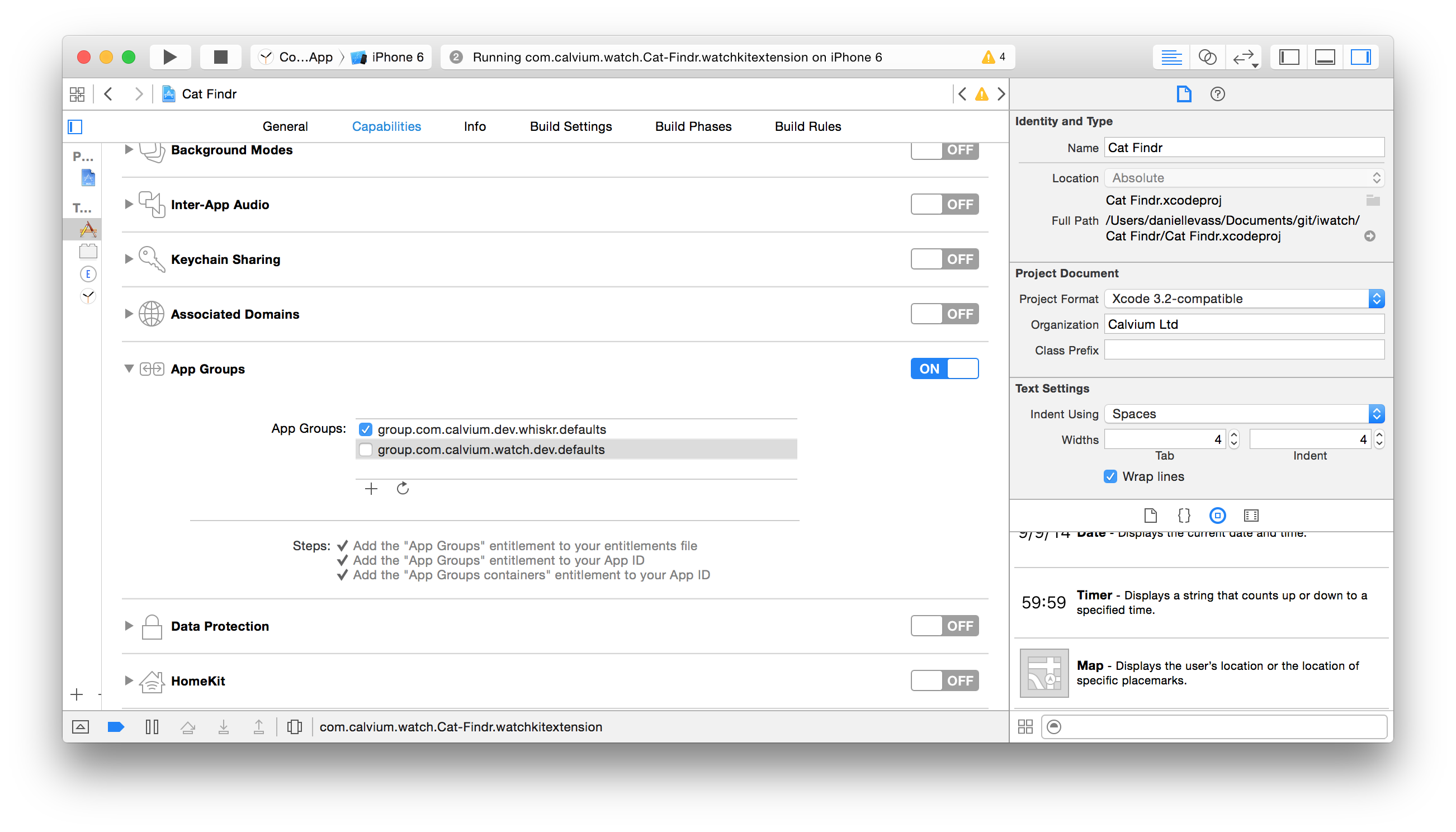This screenshot has height=832, width=1456.
Task: Show the Version editor
Action: [1244, 57]
